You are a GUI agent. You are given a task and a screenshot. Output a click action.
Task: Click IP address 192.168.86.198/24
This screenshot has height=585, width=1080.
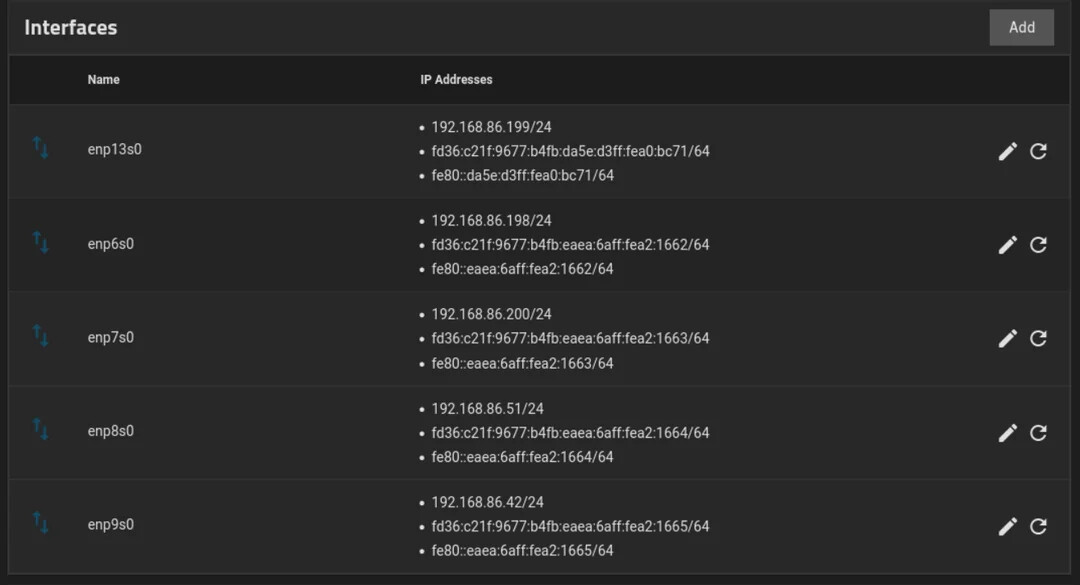[x=491, y=220]
